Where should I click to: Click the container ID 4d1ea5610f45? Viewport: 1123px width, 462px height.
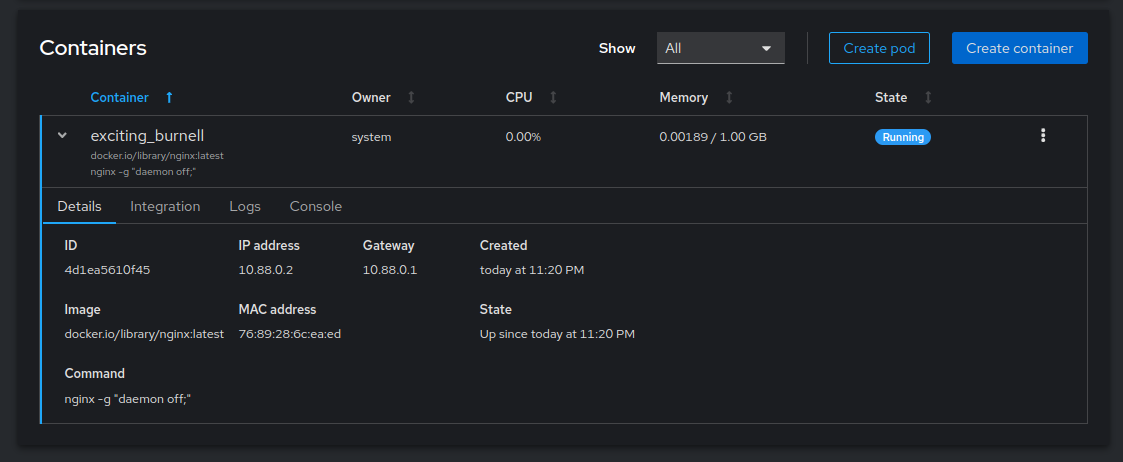coord(107,270)
